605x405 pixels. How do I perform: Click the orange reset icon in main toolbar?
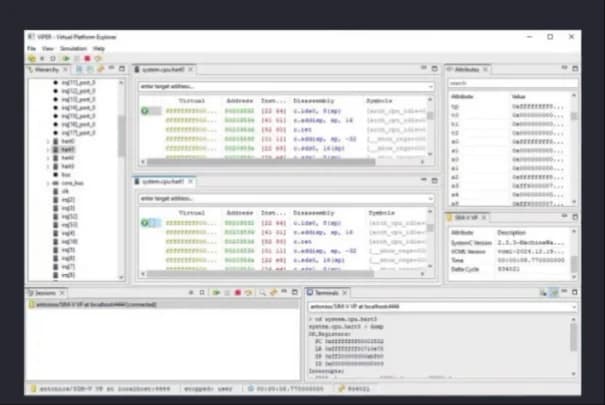coord(98,59)
